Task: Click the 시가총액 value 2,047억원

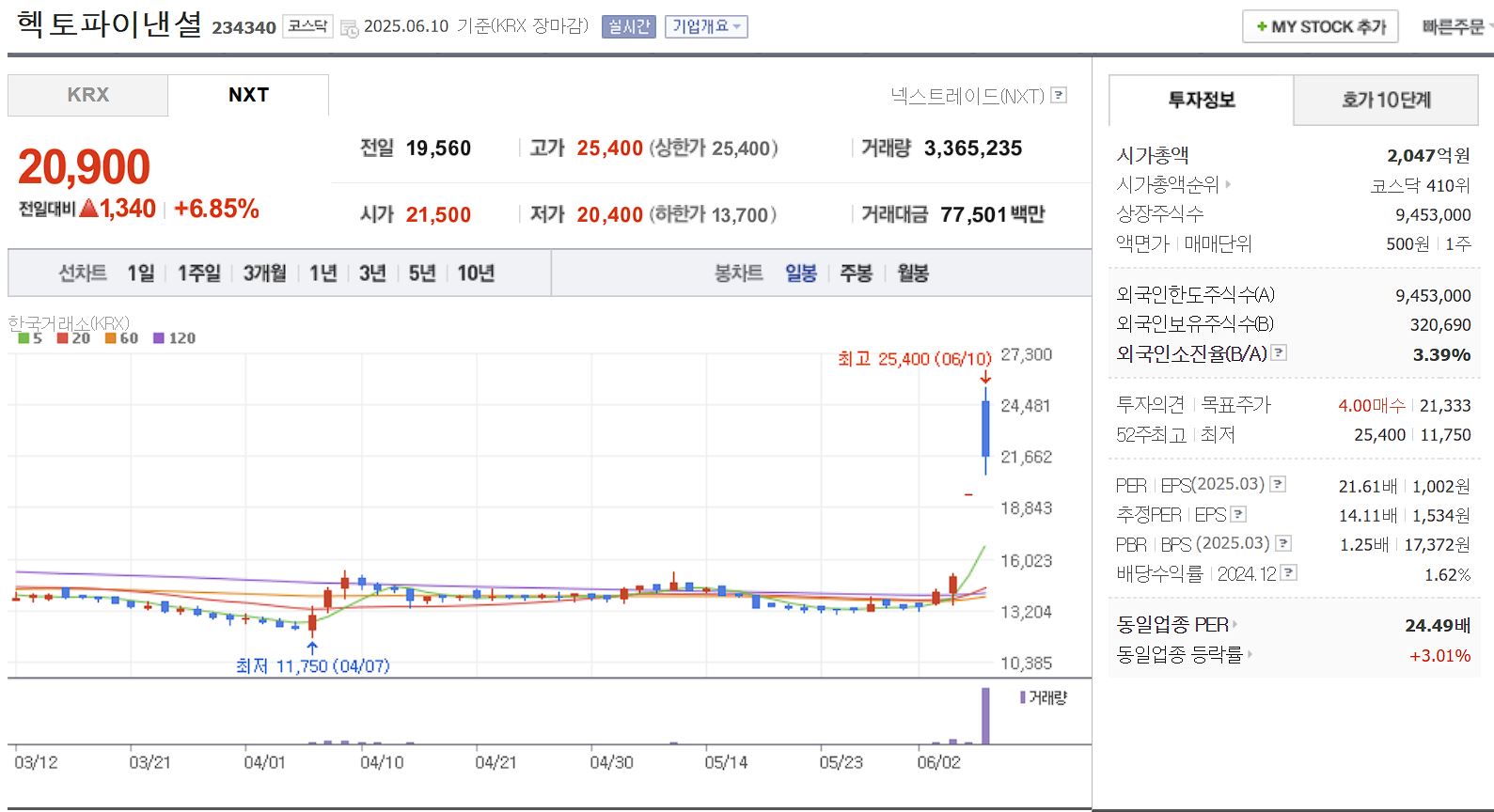Action: (x=1428, y=155)
